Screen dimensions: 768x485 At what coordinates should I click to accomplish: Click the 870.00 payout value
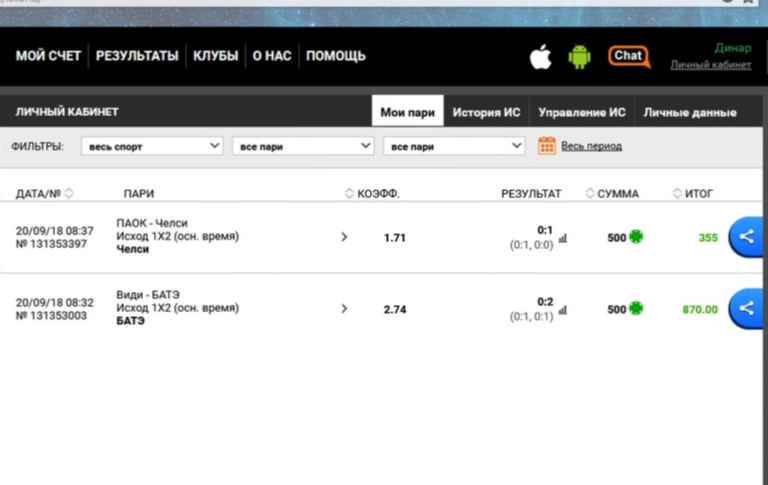click(700, 309)
